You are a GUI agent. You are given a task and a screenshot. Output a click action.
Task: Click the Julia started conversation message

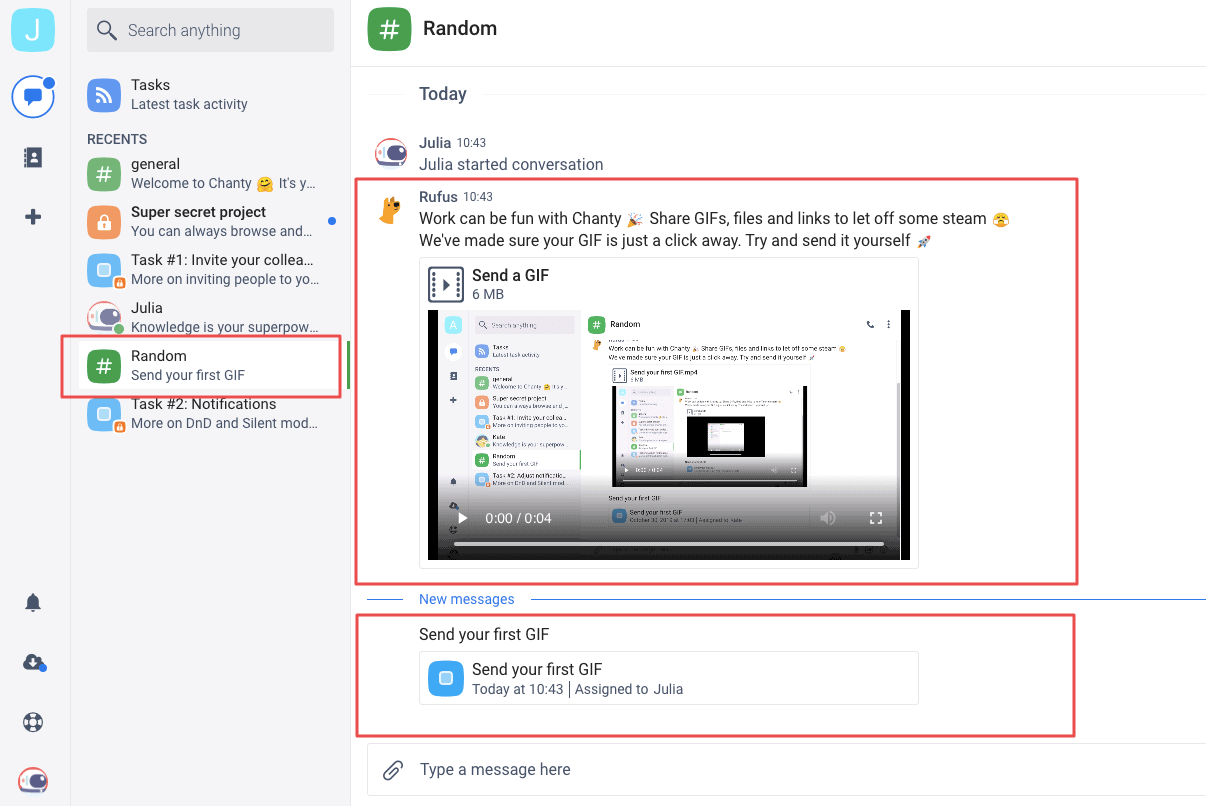click(x=511, y=164)
